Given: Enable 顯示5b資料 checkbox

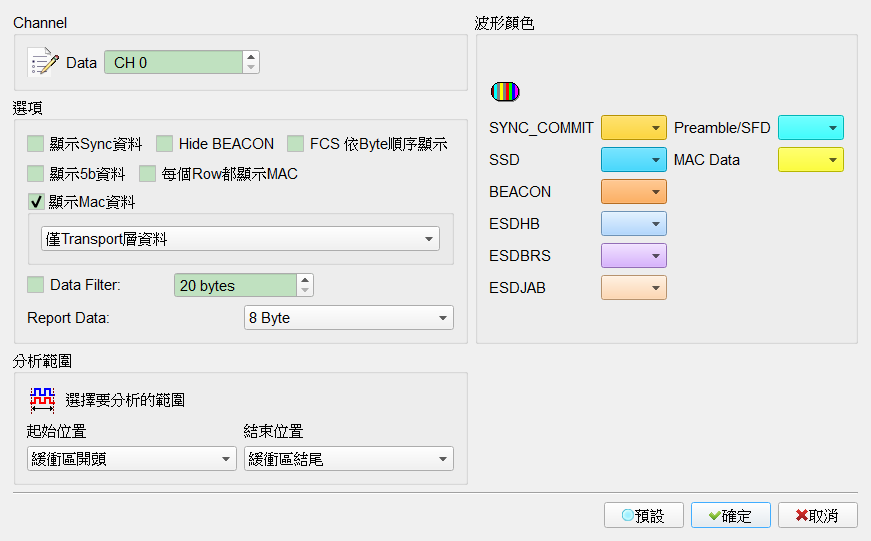Looking at the screenshot, I should (36, 174).
